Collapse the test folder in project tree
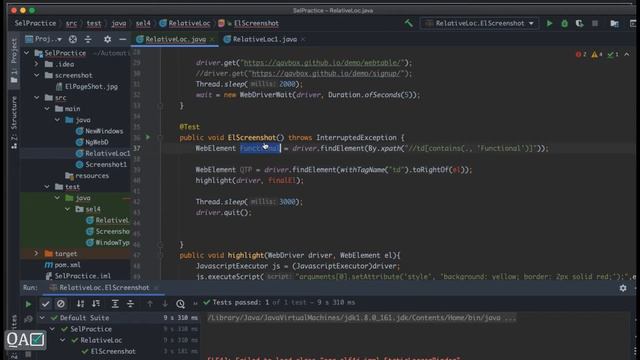 click(47, 187)
